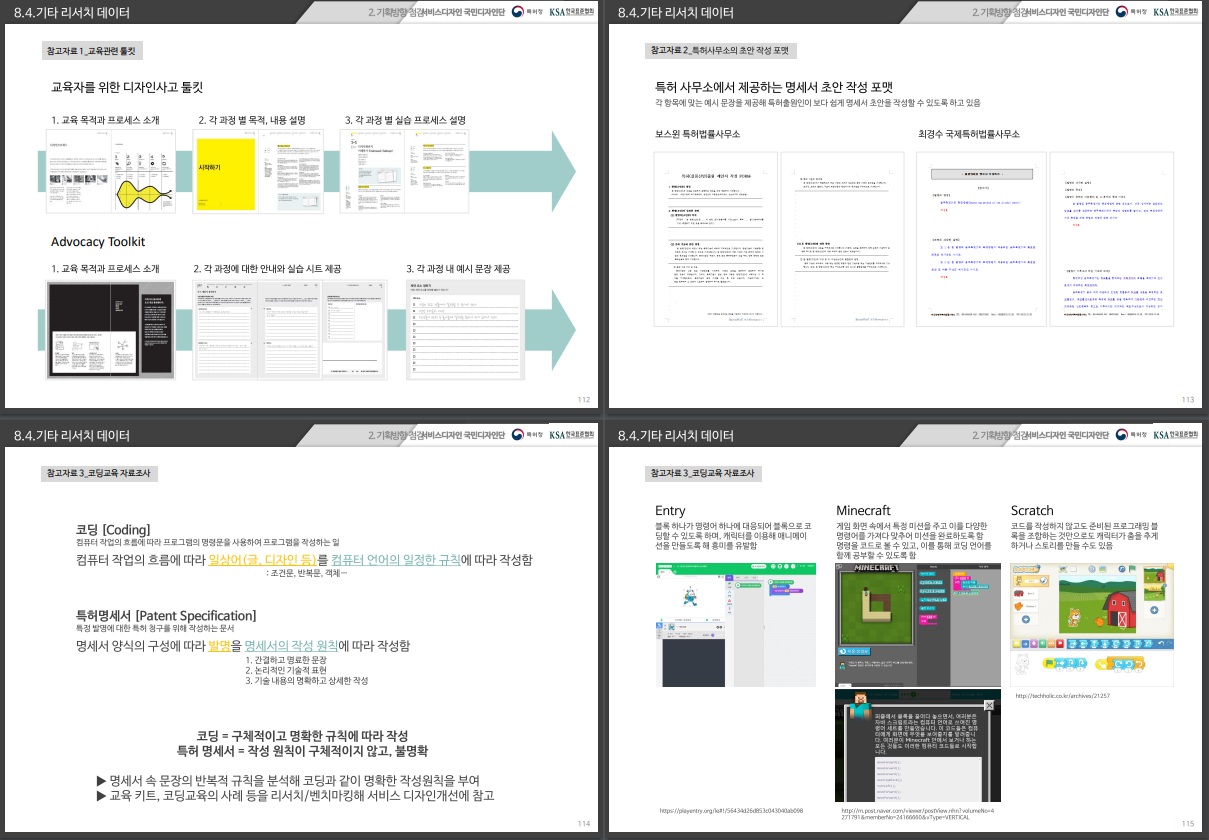Screen dimensions: 1209x840
Task: Open the m.post.naver.com source link
Action: pyautogui.click(x=917, y=813)
